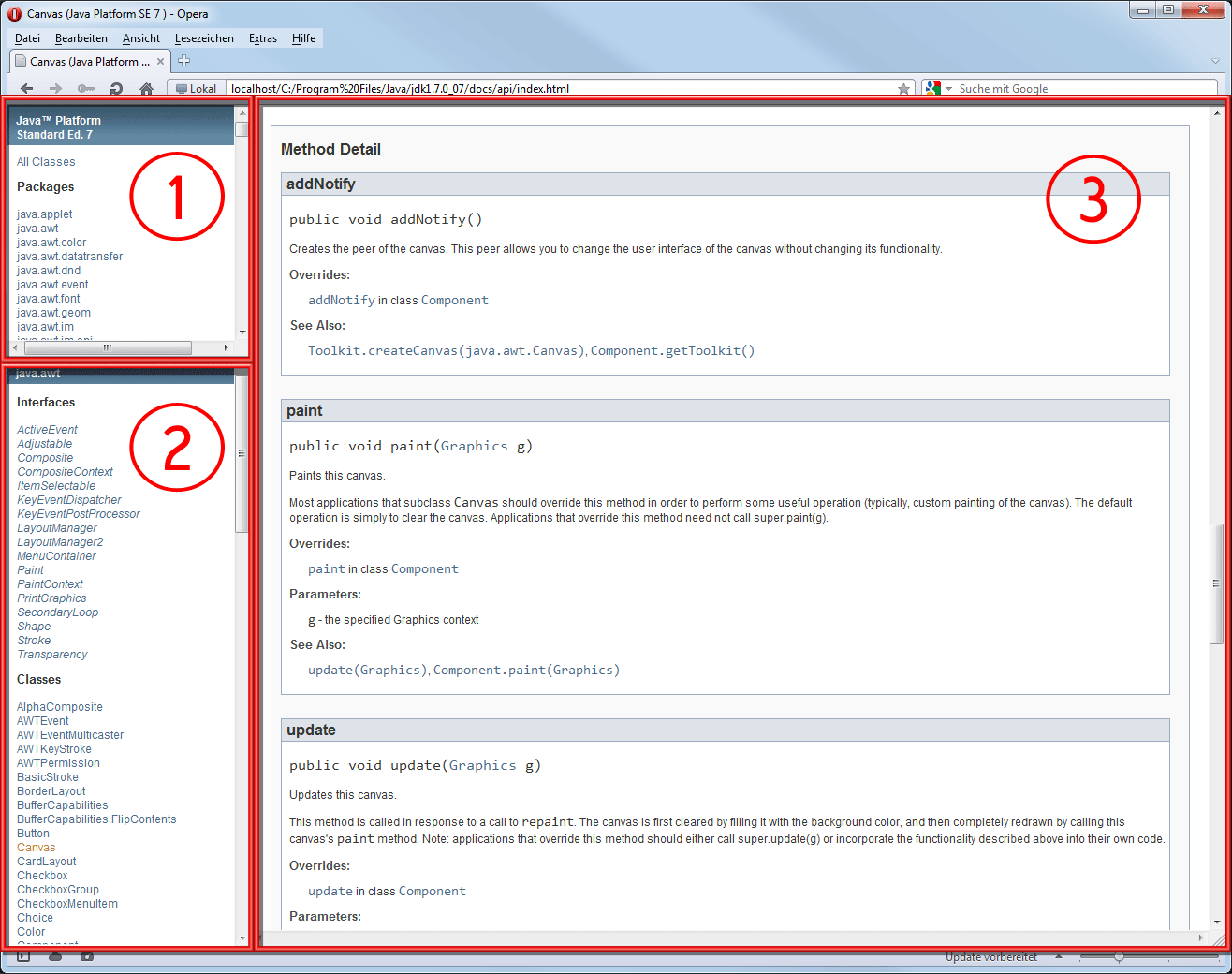Open the LayoutManager2 interface

(60, 542)
